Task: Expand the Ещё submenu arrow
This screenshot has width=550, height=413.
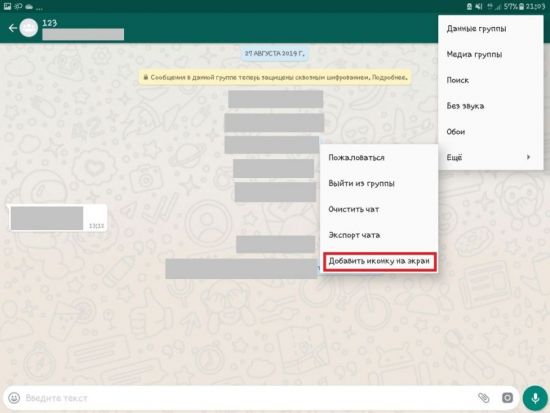Action: 528,157
